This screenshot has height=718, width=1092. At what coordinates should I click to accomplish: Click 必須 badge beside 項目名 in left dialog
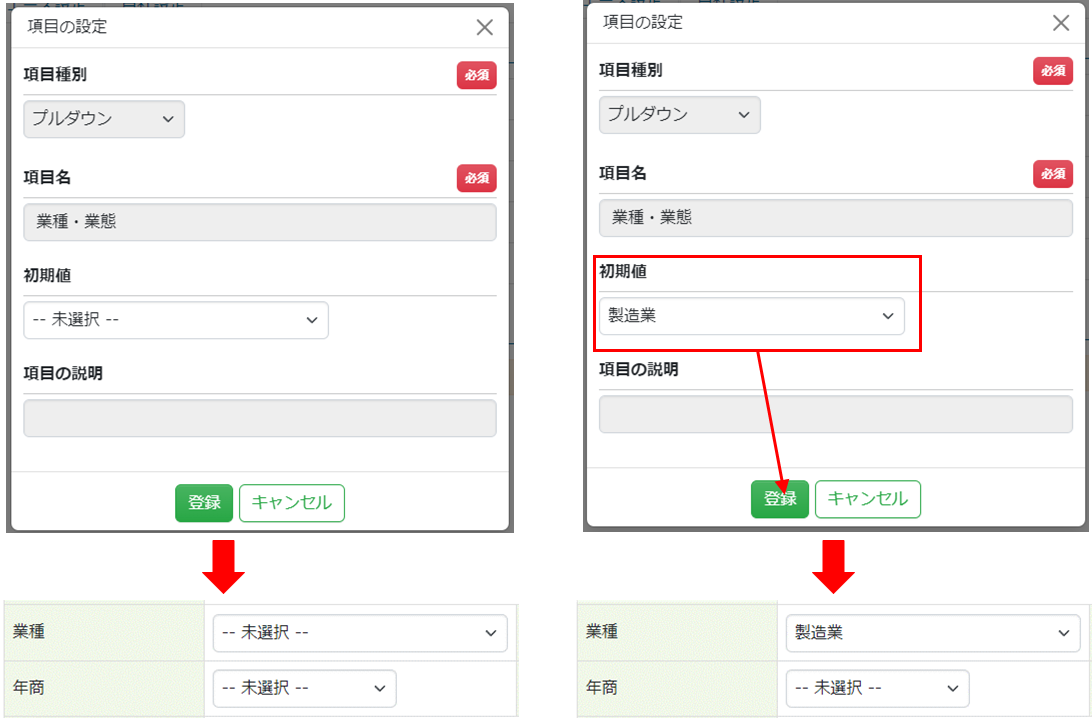click(476, 178)
